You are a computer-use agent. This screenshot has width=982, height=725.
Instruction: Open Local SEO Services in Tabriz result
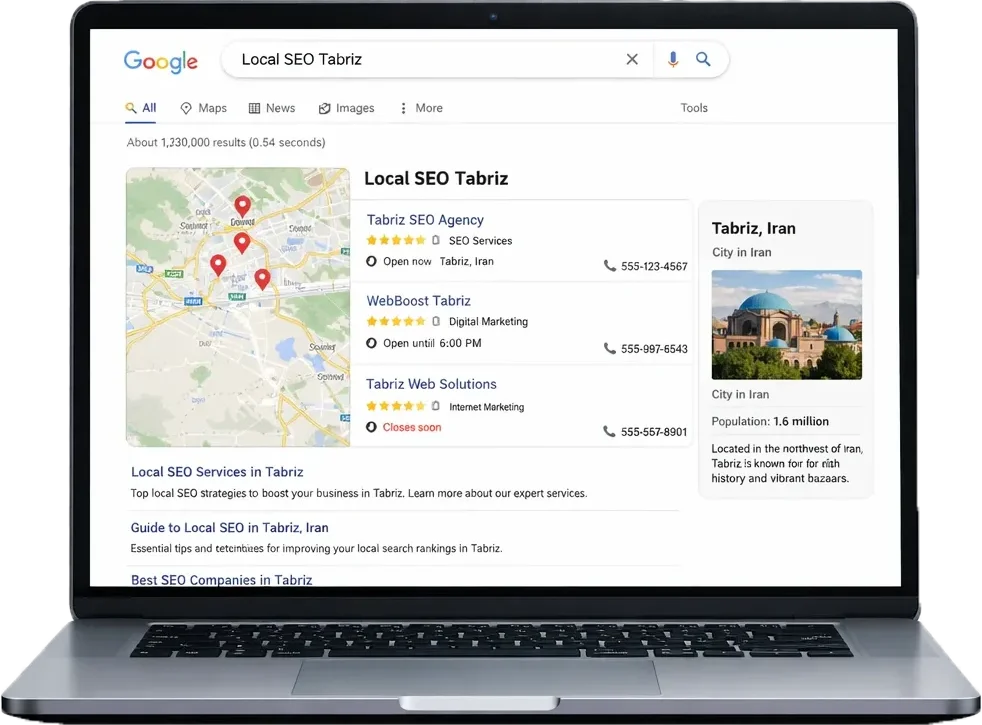click(x=217, y=471)
